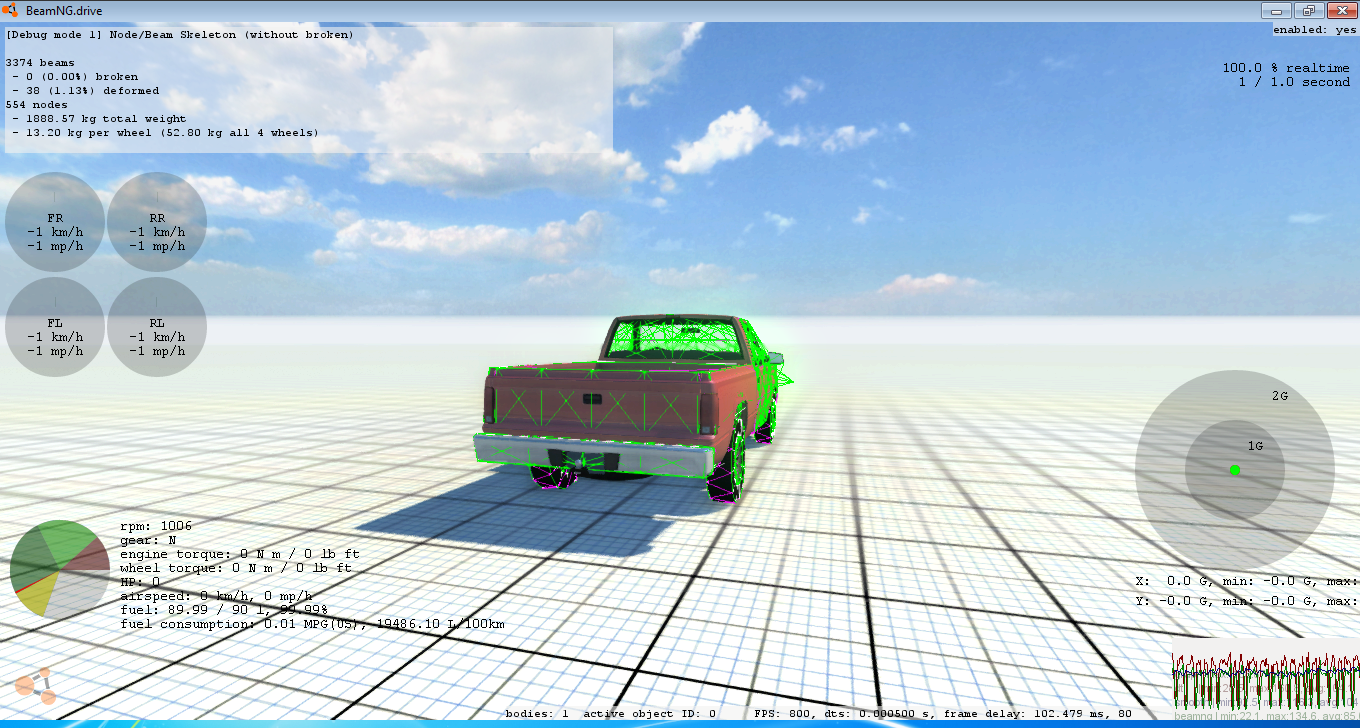Screen dimensions: 1360x728
Task: Click the '13.20 kg per wheel' line
Action: click(x=165, y=132)
